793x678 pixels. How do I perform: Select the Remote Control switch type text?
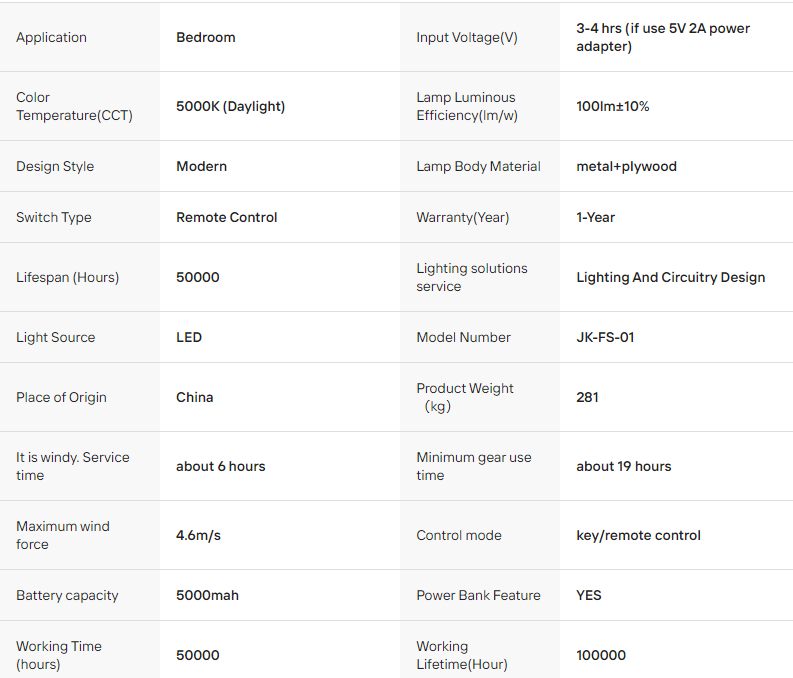[226, 217]
